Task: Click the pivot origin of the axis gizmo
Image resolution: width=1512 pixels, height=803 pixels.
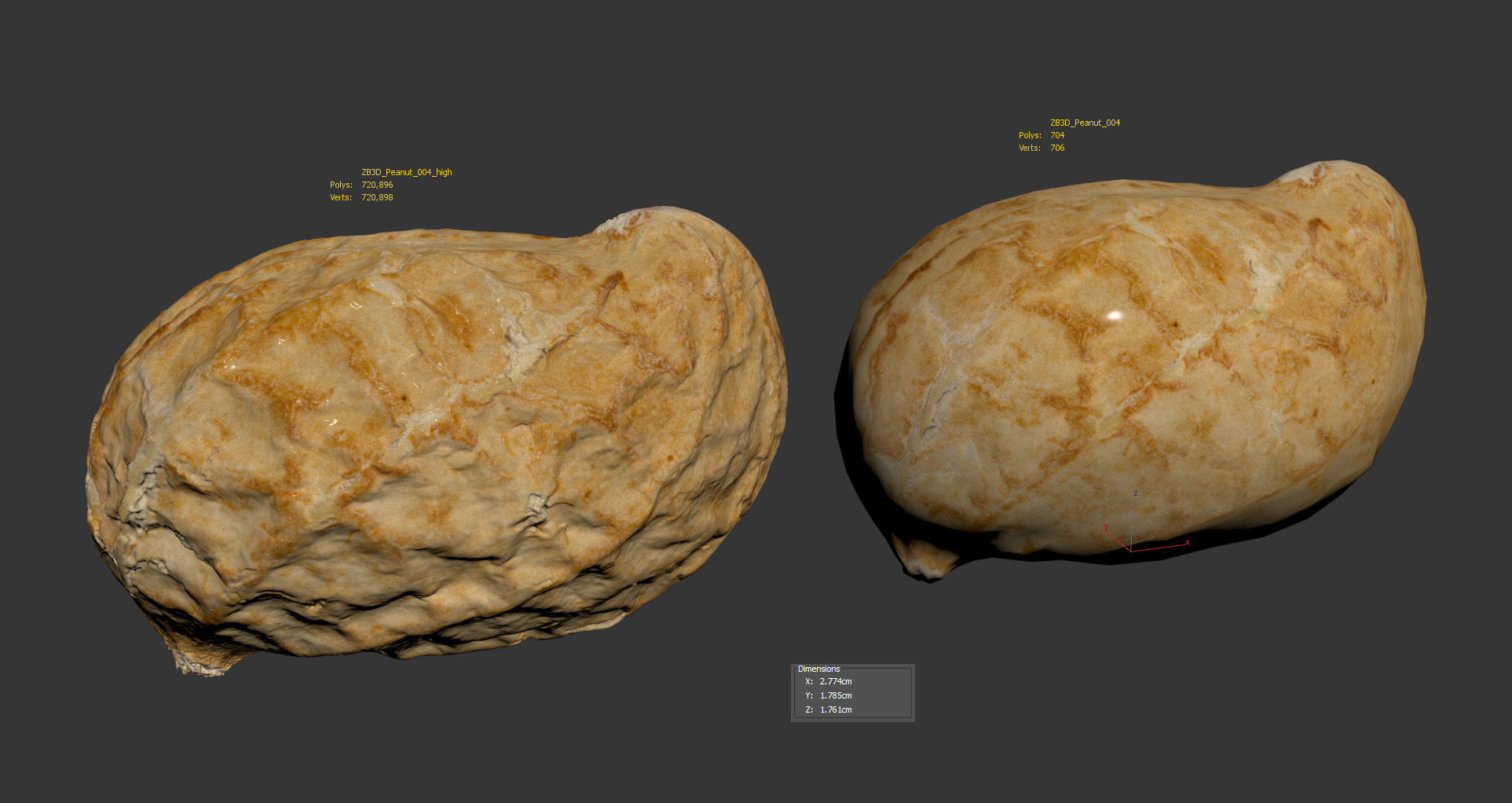Action: coord(1130,551)
